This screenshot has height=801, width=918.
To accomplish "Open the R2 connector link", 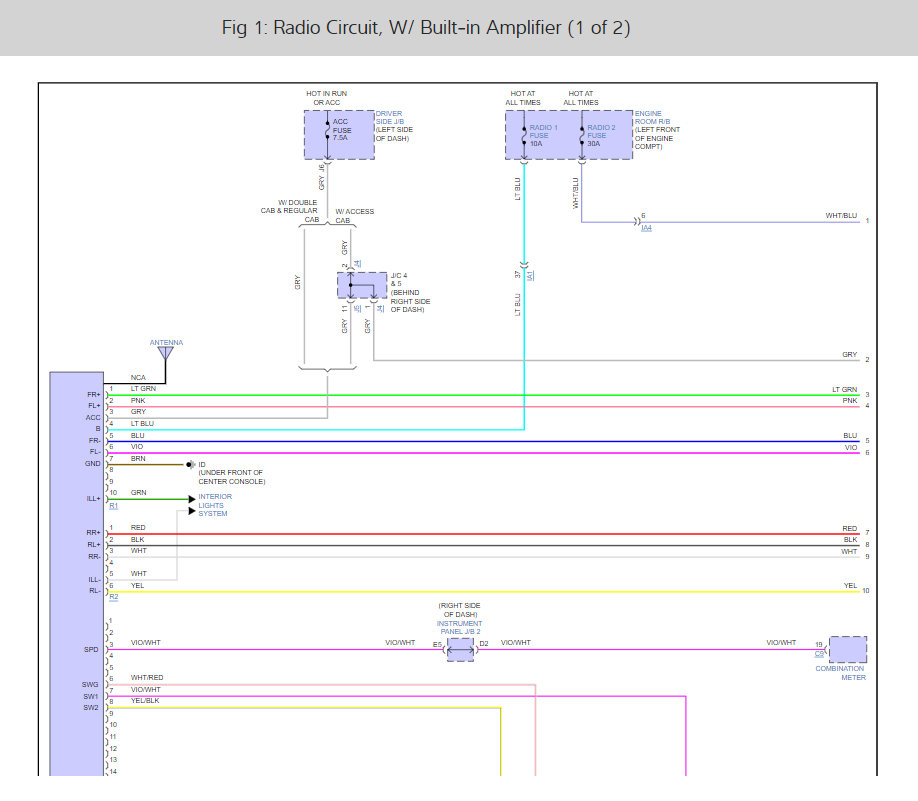I will click(114, 597).
